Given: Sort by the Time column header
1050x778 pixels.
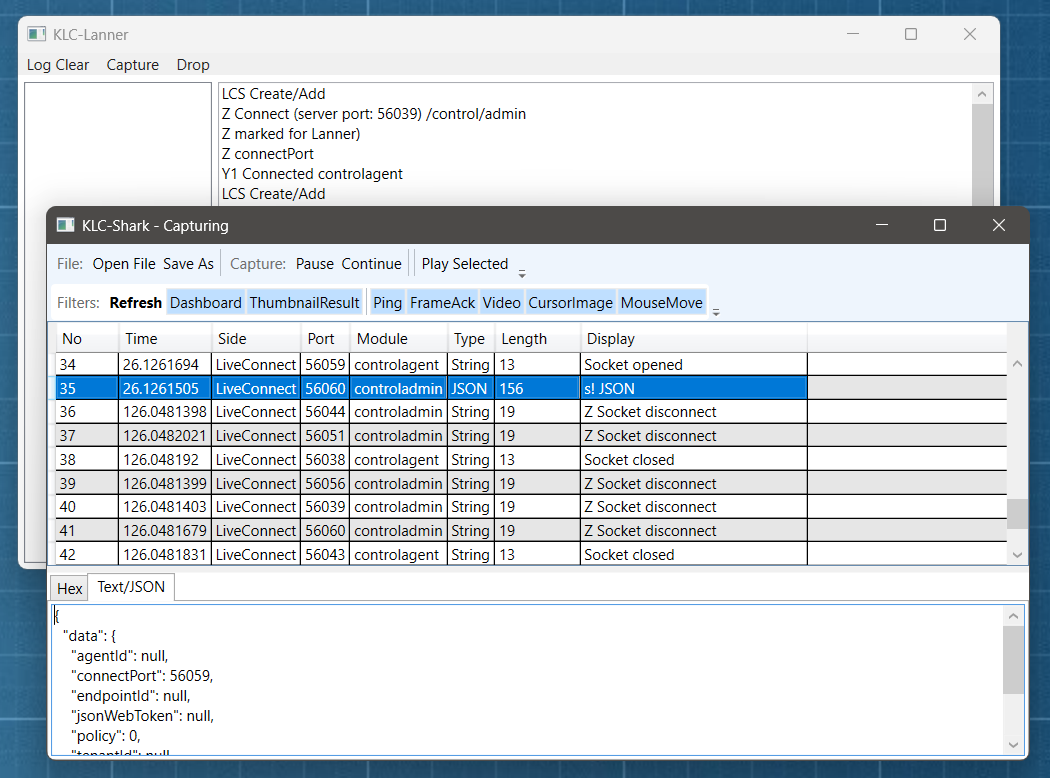Looking at the screenshot, I should tap(165, 339).
